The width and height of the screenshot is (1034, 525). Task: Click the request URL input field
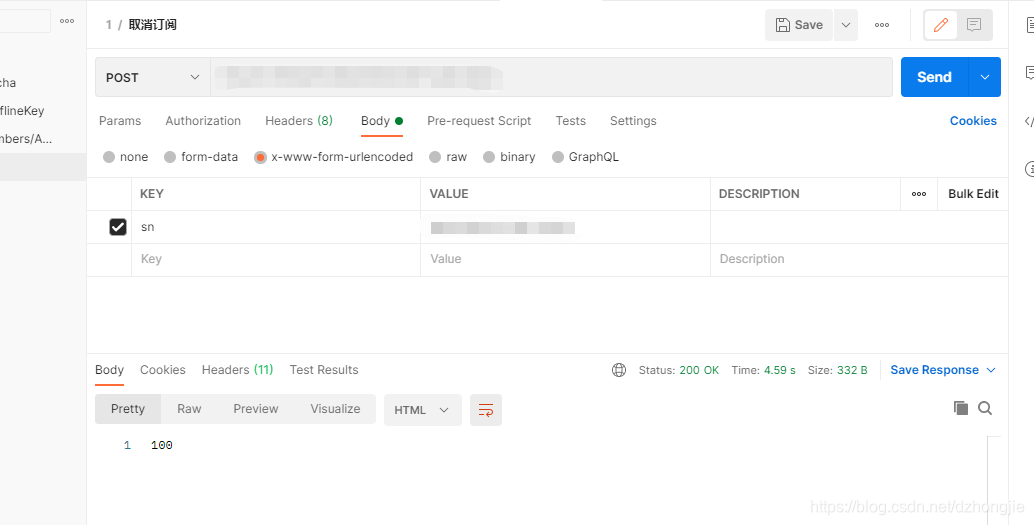pos(551,77)
